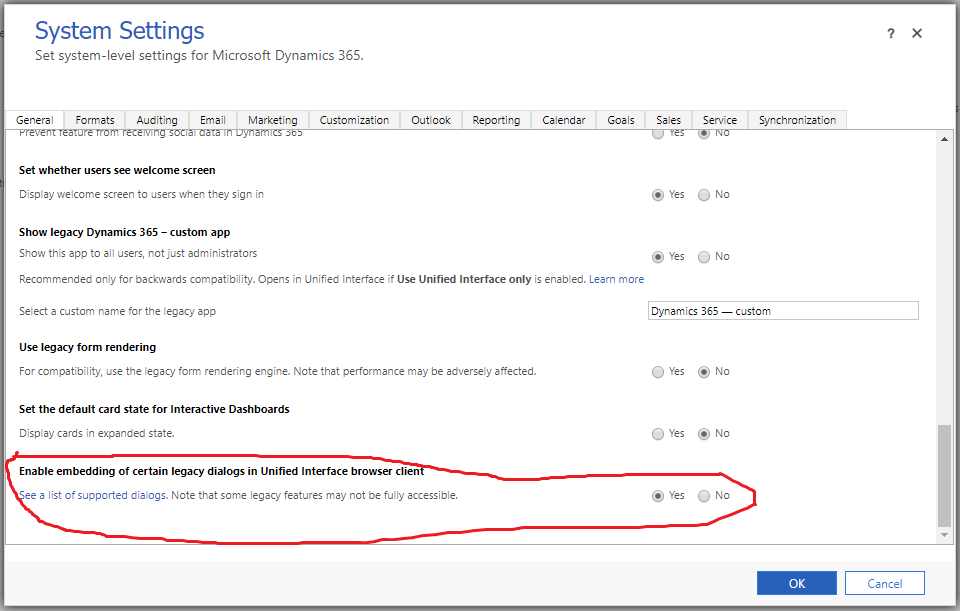Open the Auditing tab
This screenshot has height=611, width=960.
click(157, 120)
